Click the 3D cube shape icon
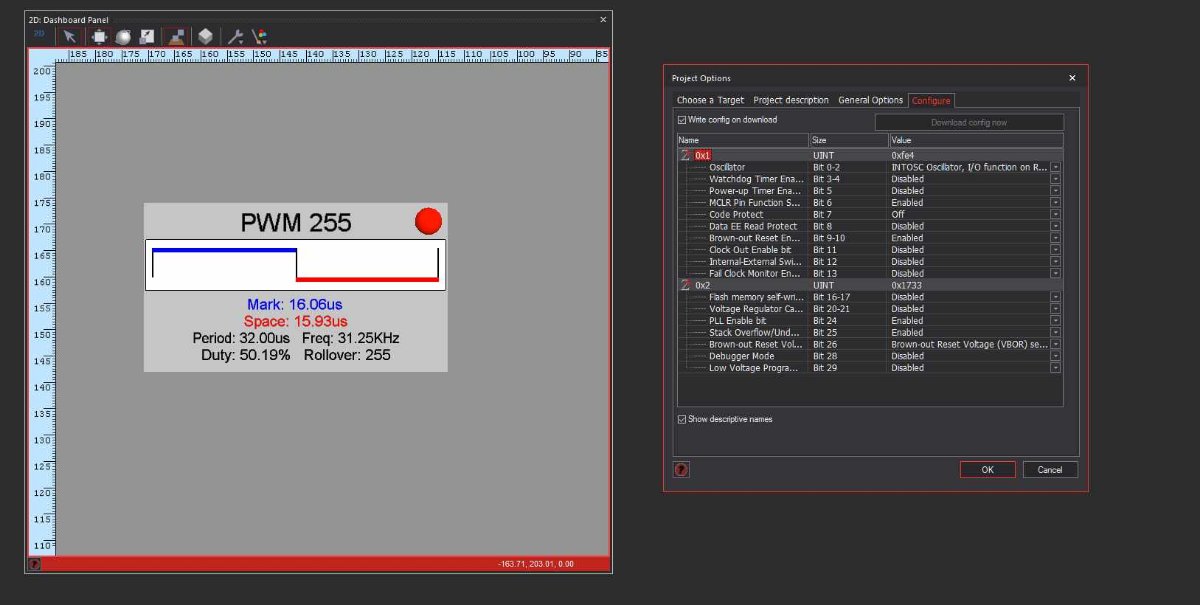This screenshot has width=1200, height=605. click(x=205, y=36)
